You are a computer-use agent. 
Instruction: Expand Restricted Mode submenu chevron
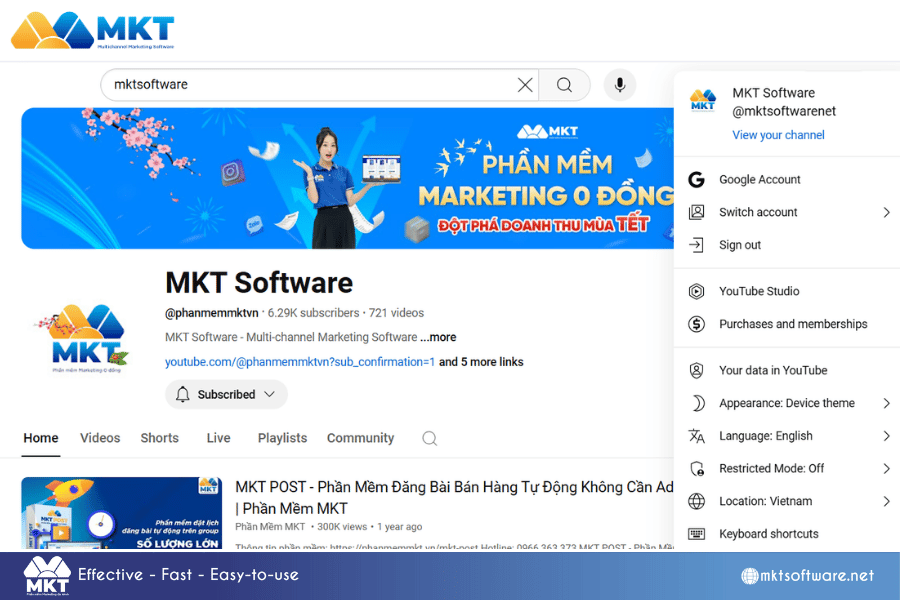pyautogui.click(x=886, y=469)
